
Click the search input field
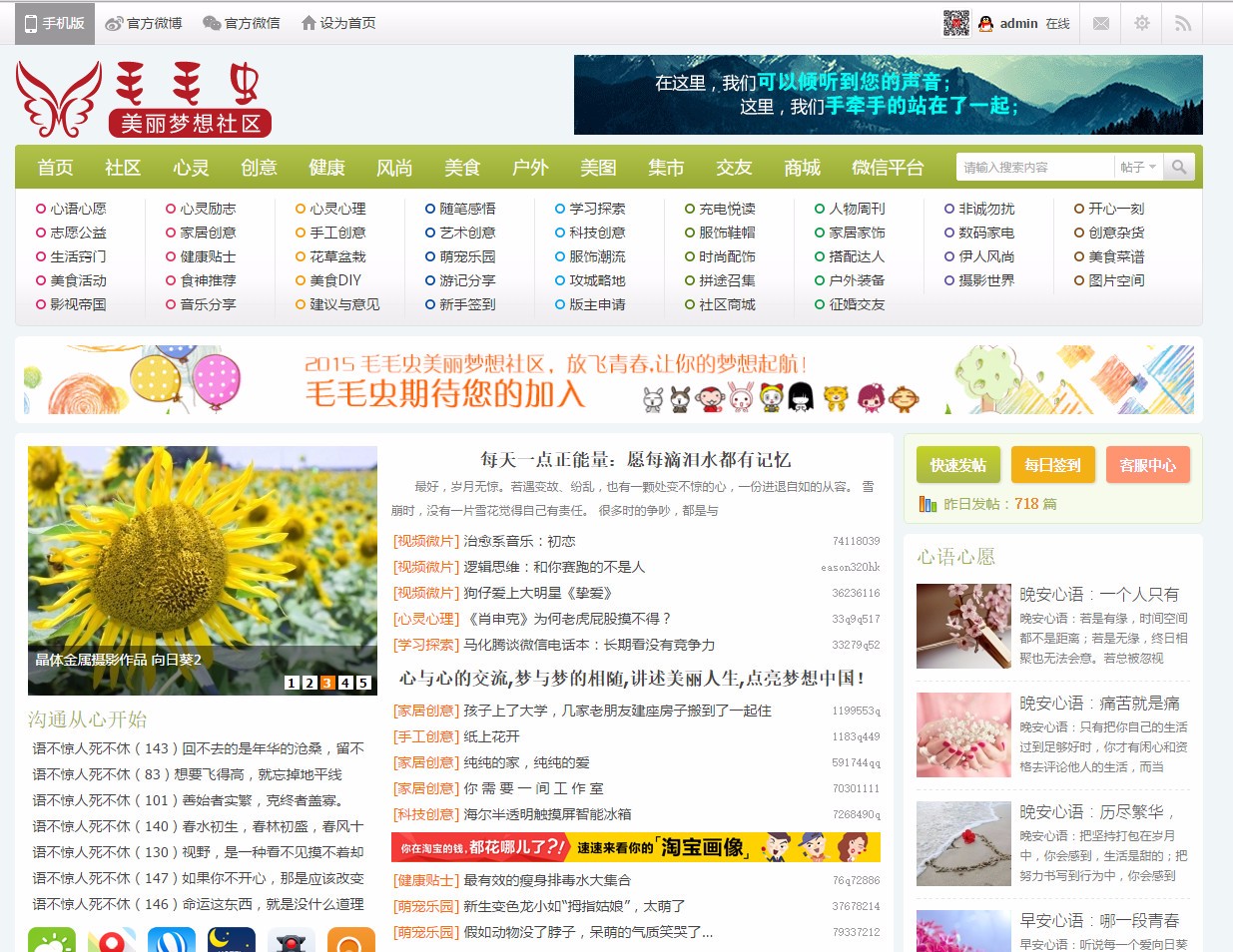click(1033, 167)
